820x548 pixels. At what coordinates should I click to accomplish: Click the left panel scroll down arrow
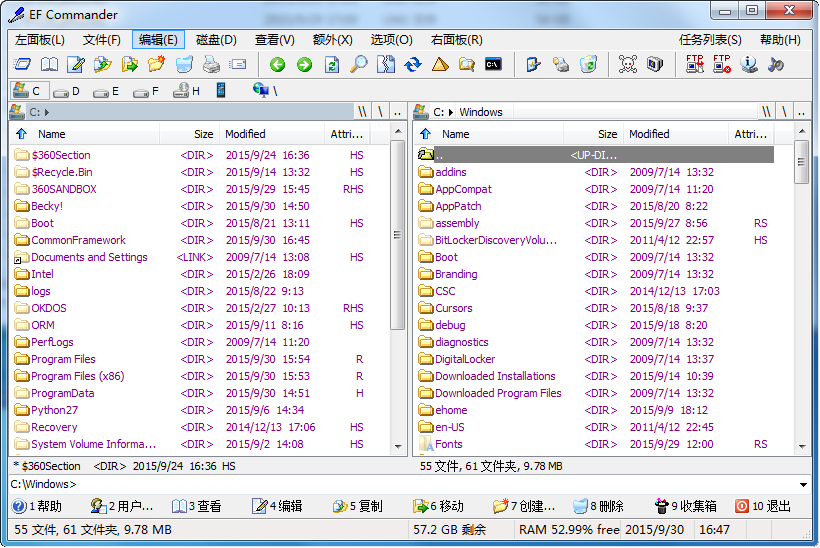pos(398,447)
